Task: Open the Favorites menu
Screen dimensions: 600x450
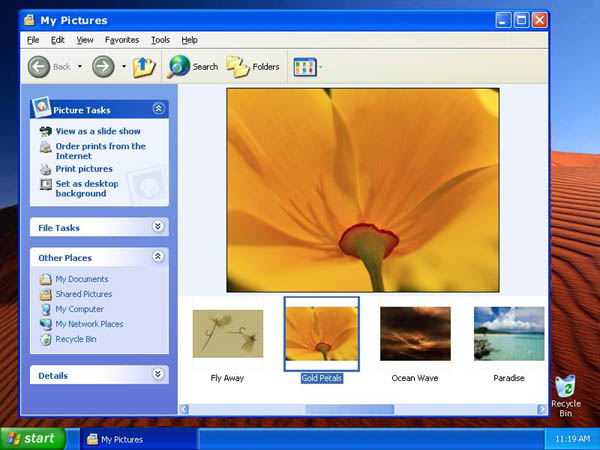Action: coord(122,40)
